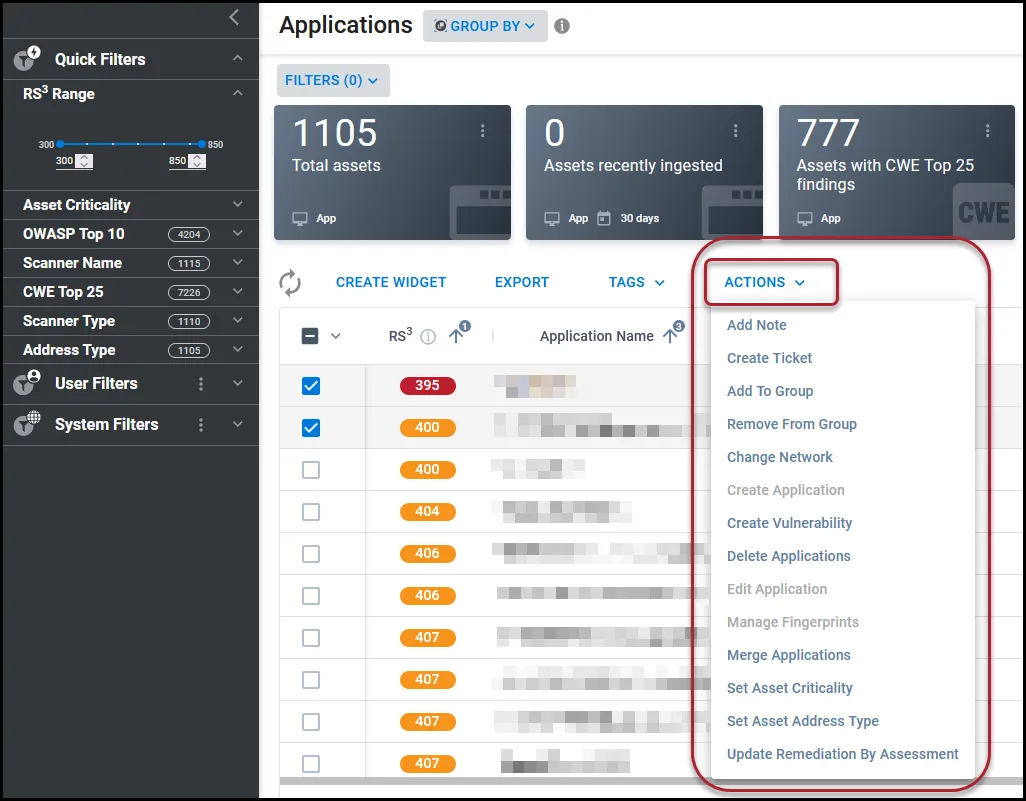Expand the Asset Criticality filter

tap(238, 205)
